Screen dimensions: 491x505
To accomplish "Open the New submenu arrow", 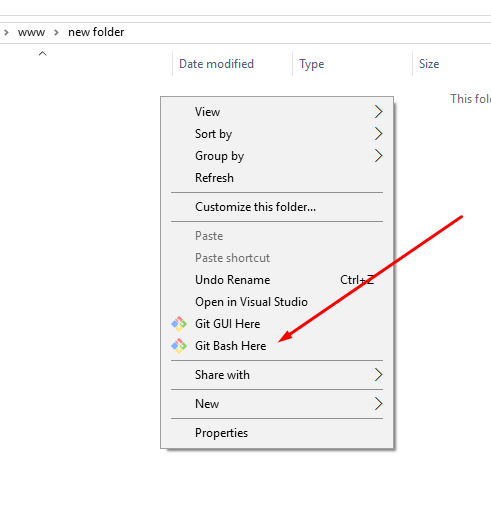I will click(378, 404).
